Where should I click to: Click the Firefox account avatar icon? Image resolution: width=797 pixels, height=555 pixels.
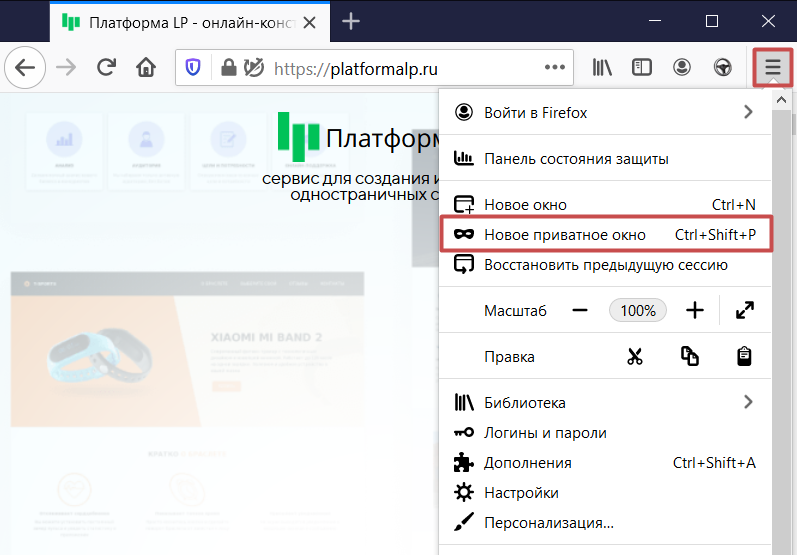click(x=682, y=68)
